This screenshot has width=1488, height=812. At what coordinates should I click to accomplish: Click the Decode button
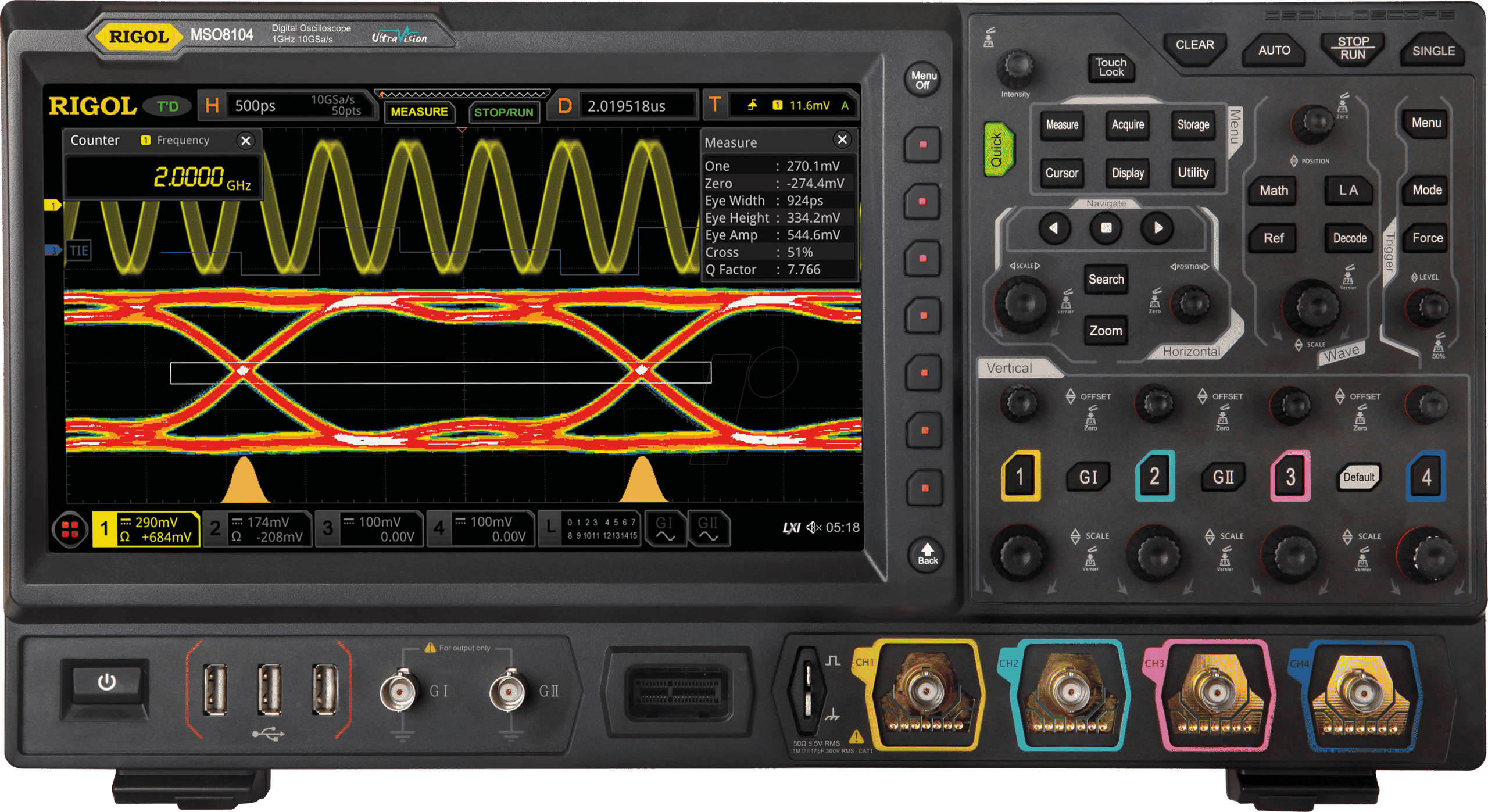(x=1349, y=238)
